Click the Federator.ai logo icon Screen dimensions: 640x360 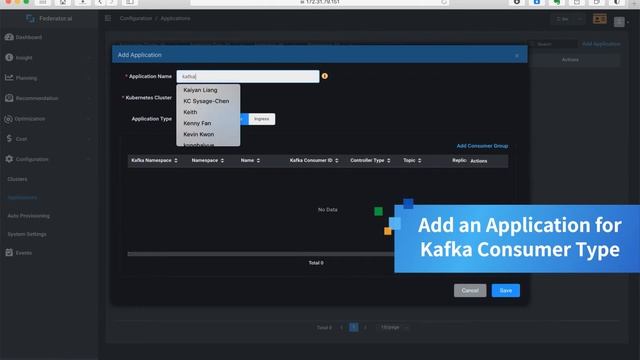[30, 18]
